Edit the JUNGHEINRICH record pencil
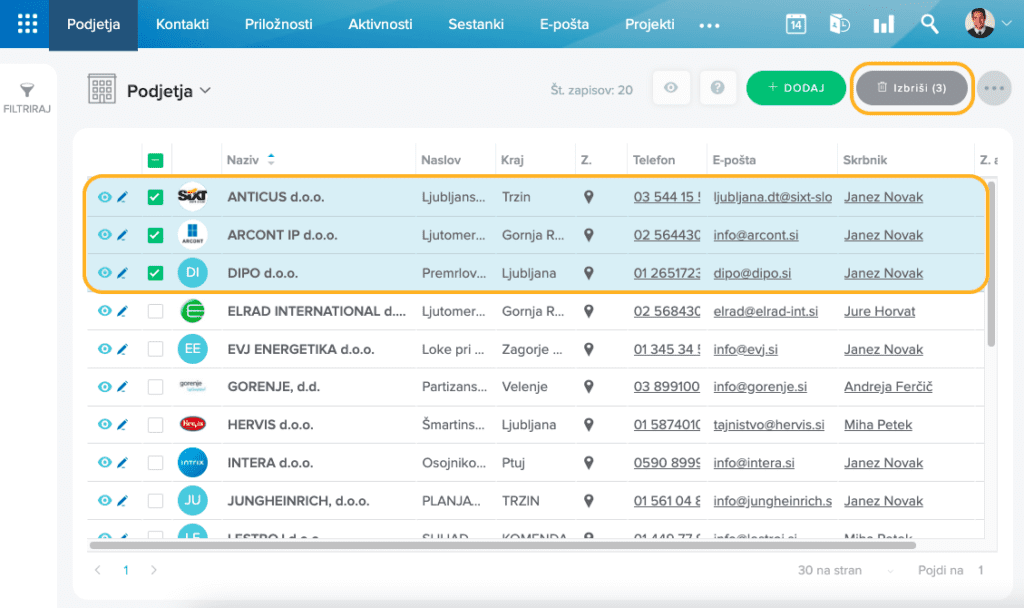The image size is (1024, 608). pyautogui.click(x=122, y=501)
